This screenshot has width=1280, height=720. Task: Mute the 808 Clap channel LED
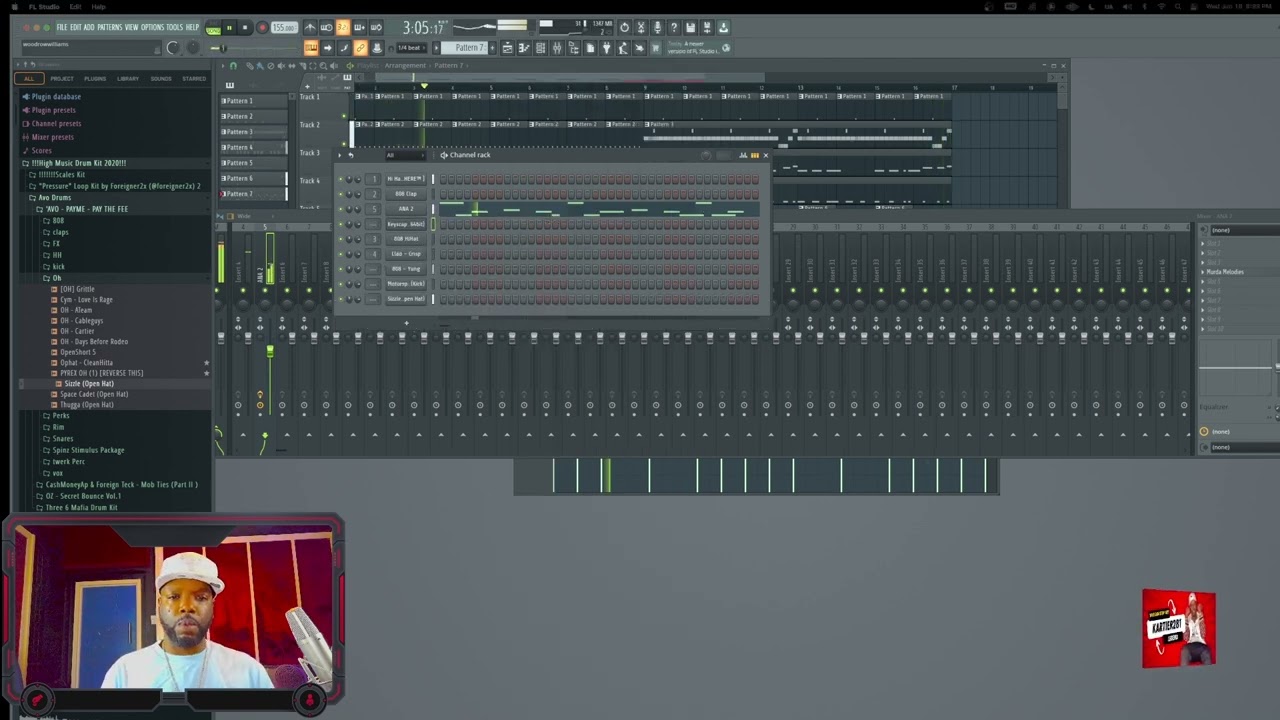[340, 193]
